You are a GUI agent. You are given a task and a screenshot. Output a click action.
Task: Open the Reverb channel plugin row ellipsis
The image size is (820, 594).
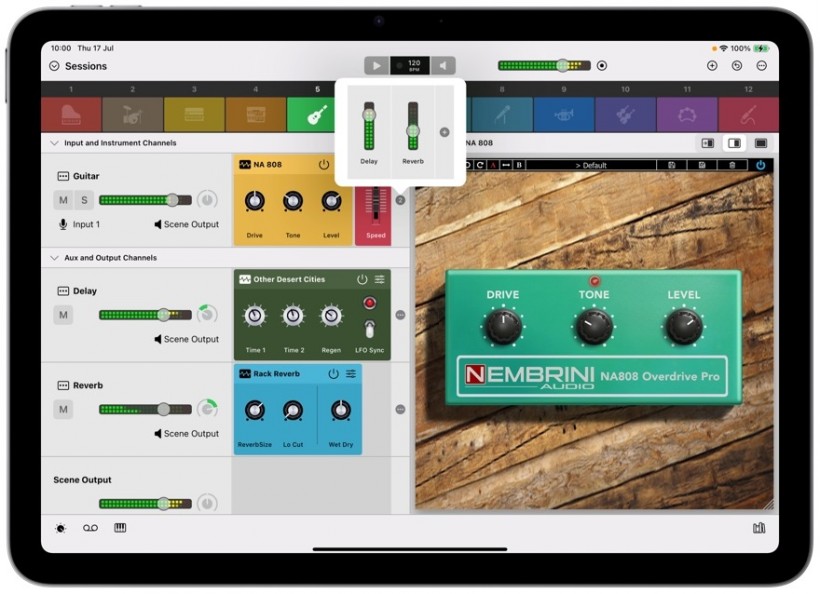[x=401, y=409]
